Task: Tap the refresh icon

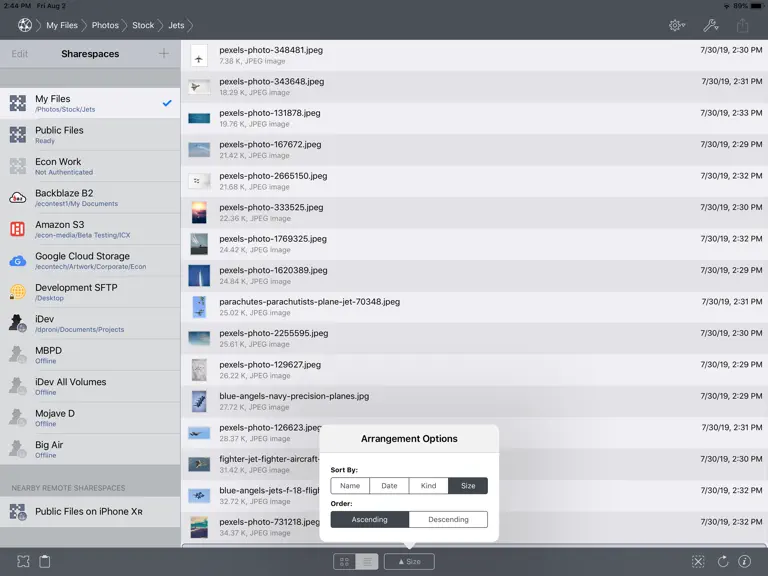Action: point(723,561)
